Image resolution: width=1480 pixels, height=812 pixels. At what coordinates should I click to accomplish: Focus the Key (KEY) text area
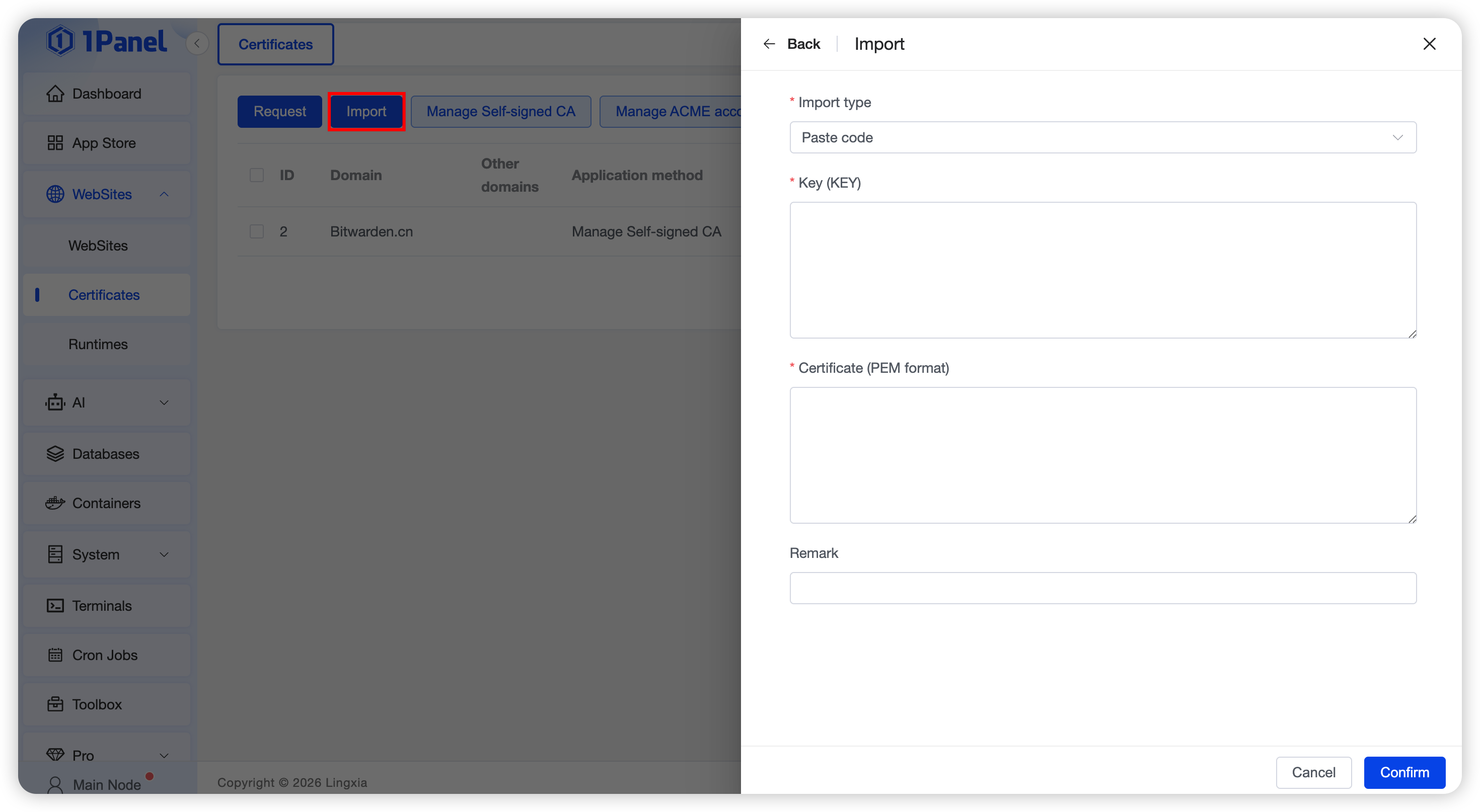point(1102,270)
